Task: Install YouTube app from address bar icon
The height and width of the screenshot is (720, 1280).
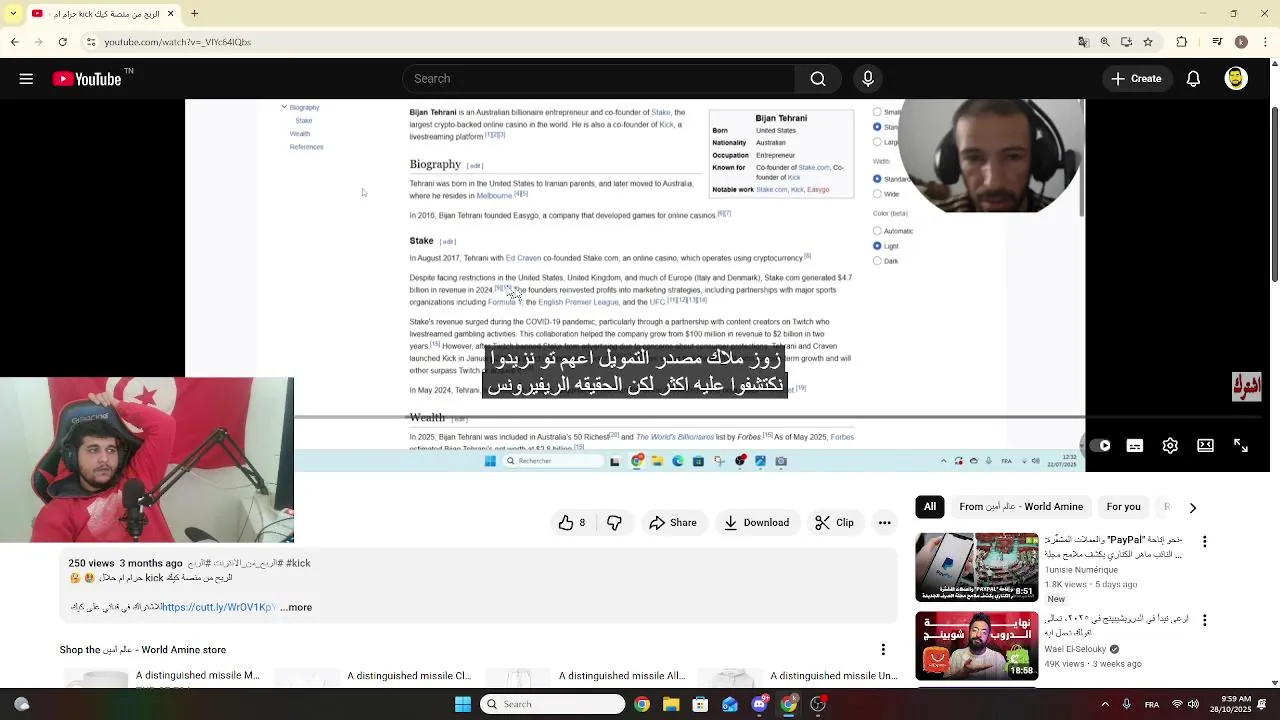Action: (1127, 42)
